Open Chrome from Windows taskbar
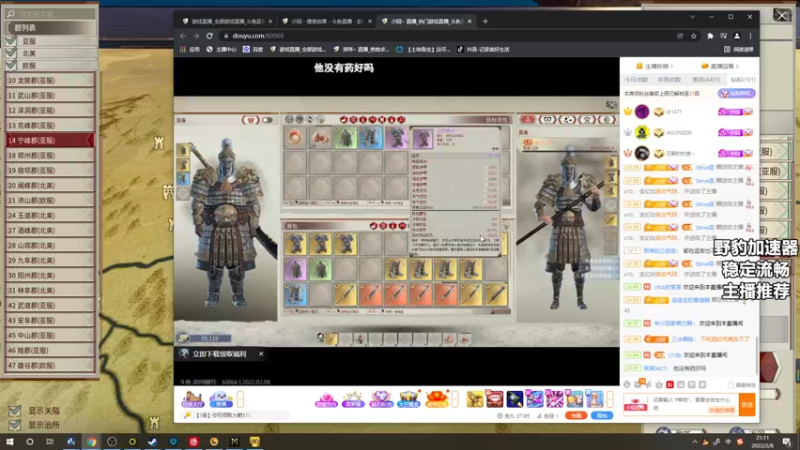 click(91, 442)
